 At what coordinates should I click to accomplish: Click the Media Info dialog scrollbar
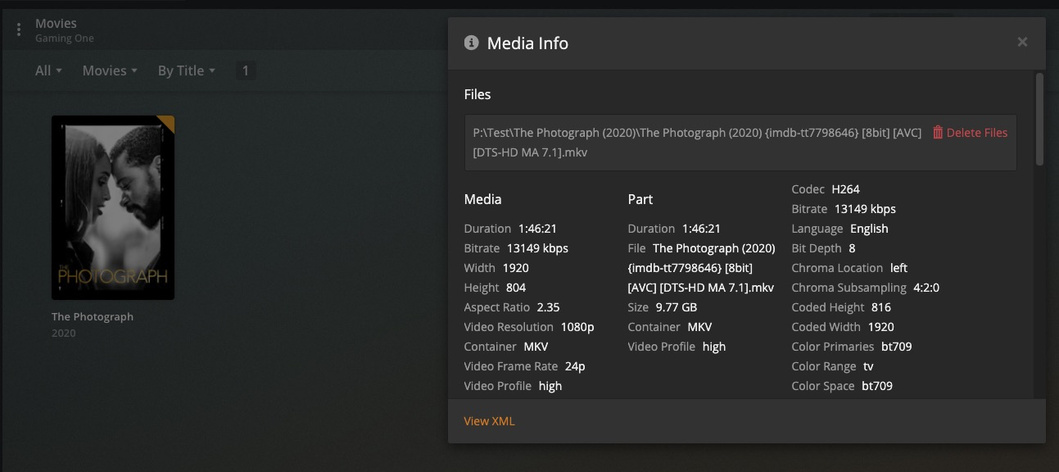pyautogui.click(x=1039, y=120)
